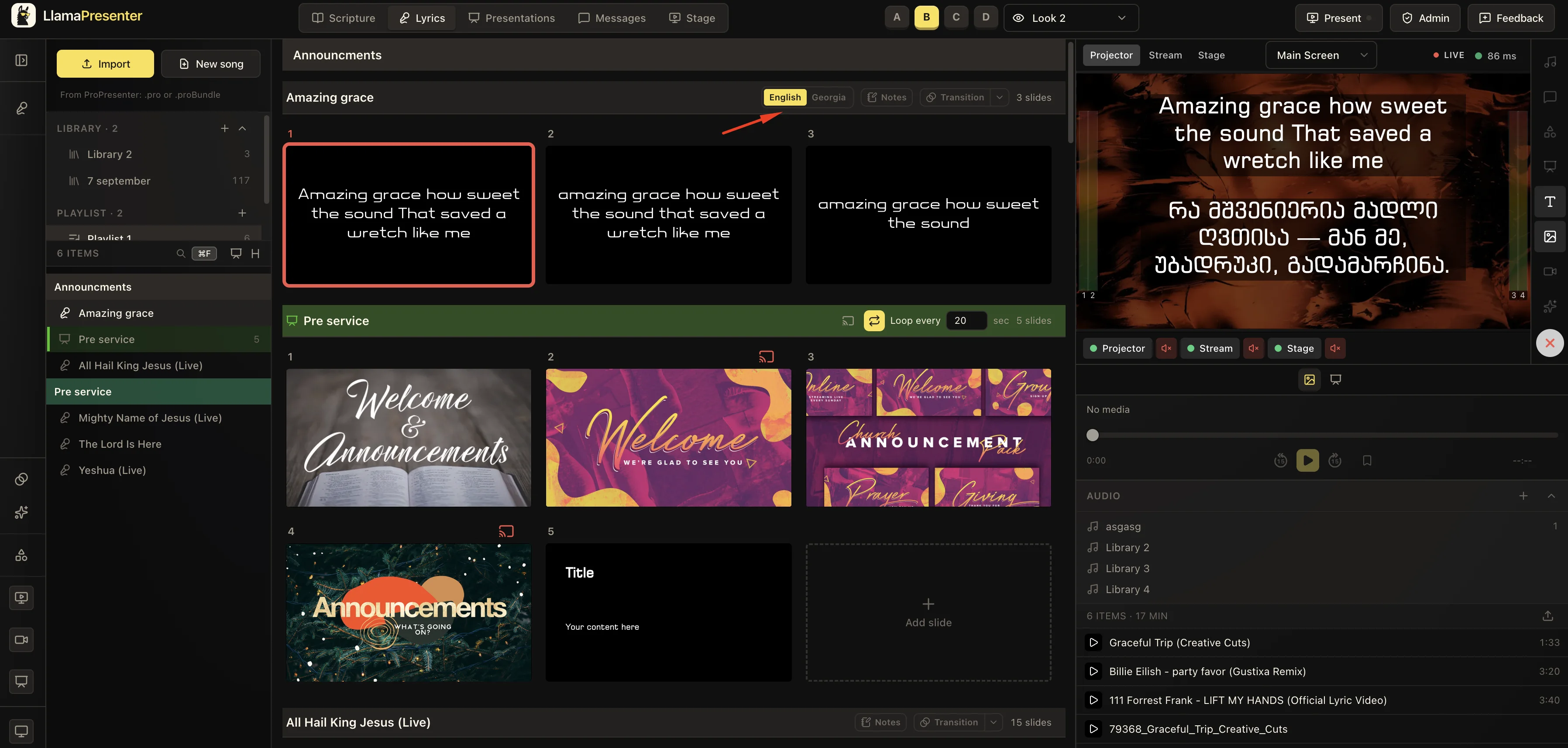The width and height of the screenshot is (1568, 748).
Task: Open the Main Screen dropdown
Action: pyautogui.click(x=1320, y=55)
